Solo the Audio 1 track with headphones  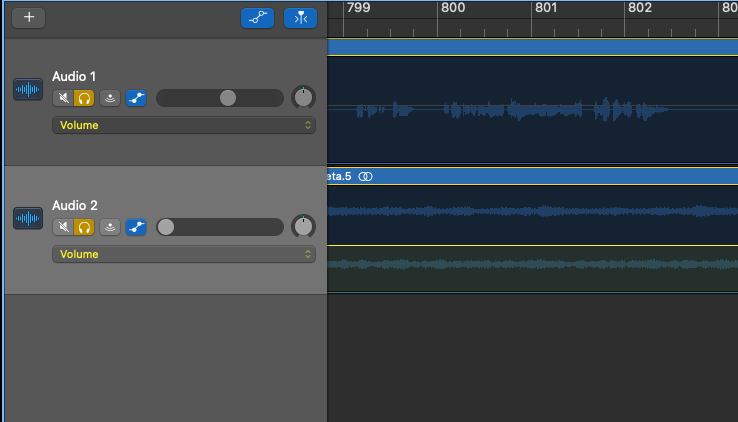[84, 98]
